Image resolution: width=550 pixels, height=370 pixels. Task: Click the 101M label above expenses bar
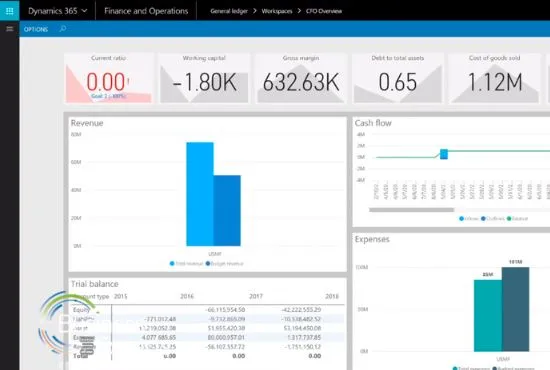pyautogui.click(x=515, y=262)
